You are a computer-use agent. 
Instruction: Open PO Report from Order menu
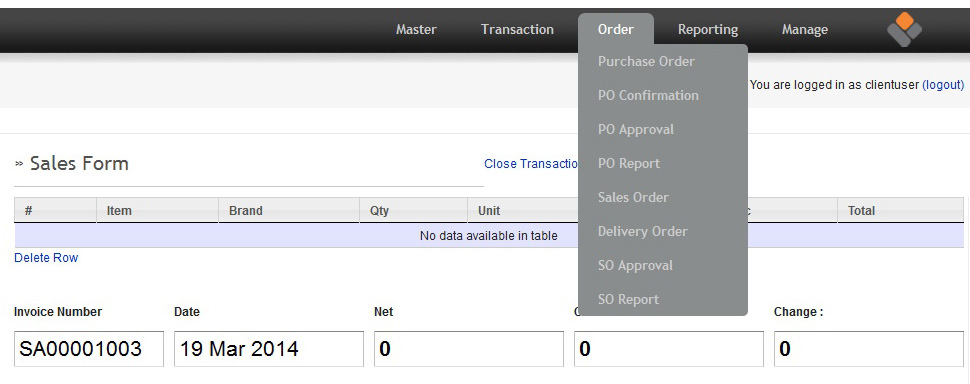629,163
